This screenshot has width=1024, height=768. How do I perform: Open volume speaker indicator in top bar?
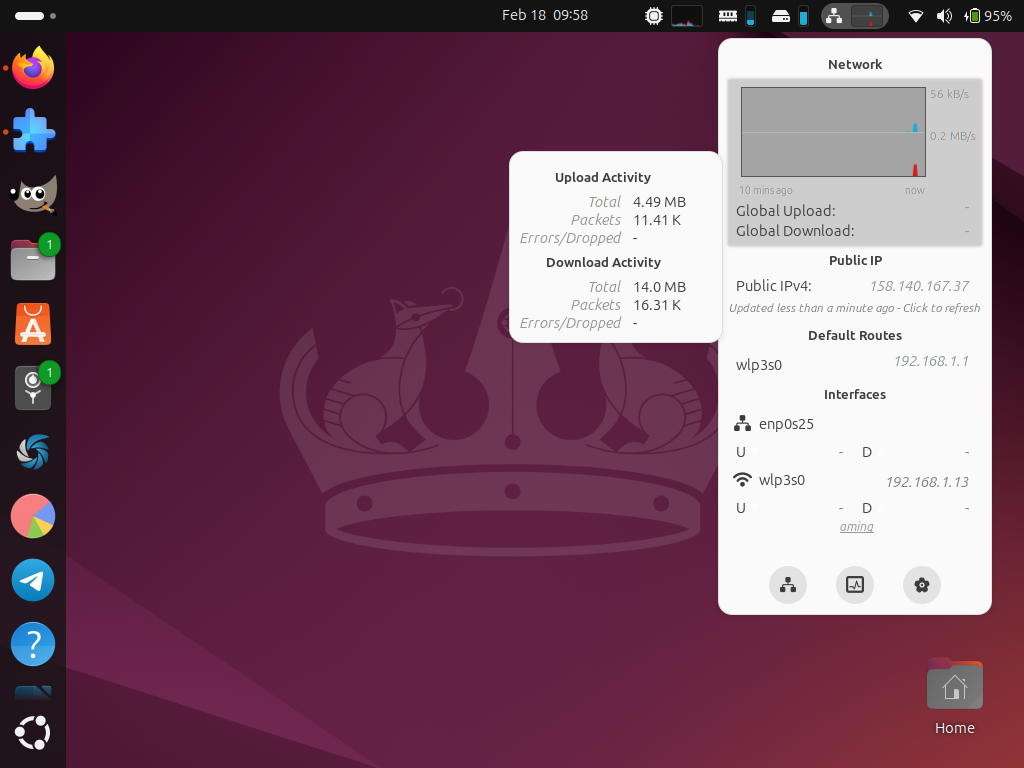tap(944, 16)
